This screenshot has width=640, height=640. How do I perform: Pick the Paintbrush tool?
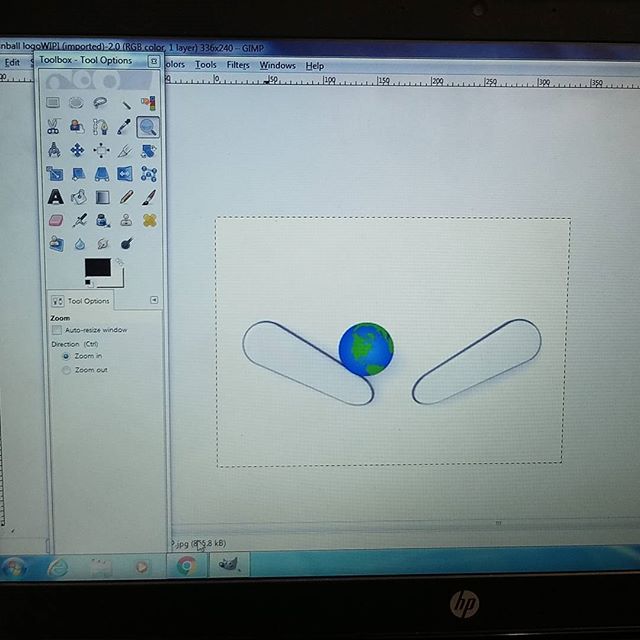pyautogui.click(x=149, y=197)
